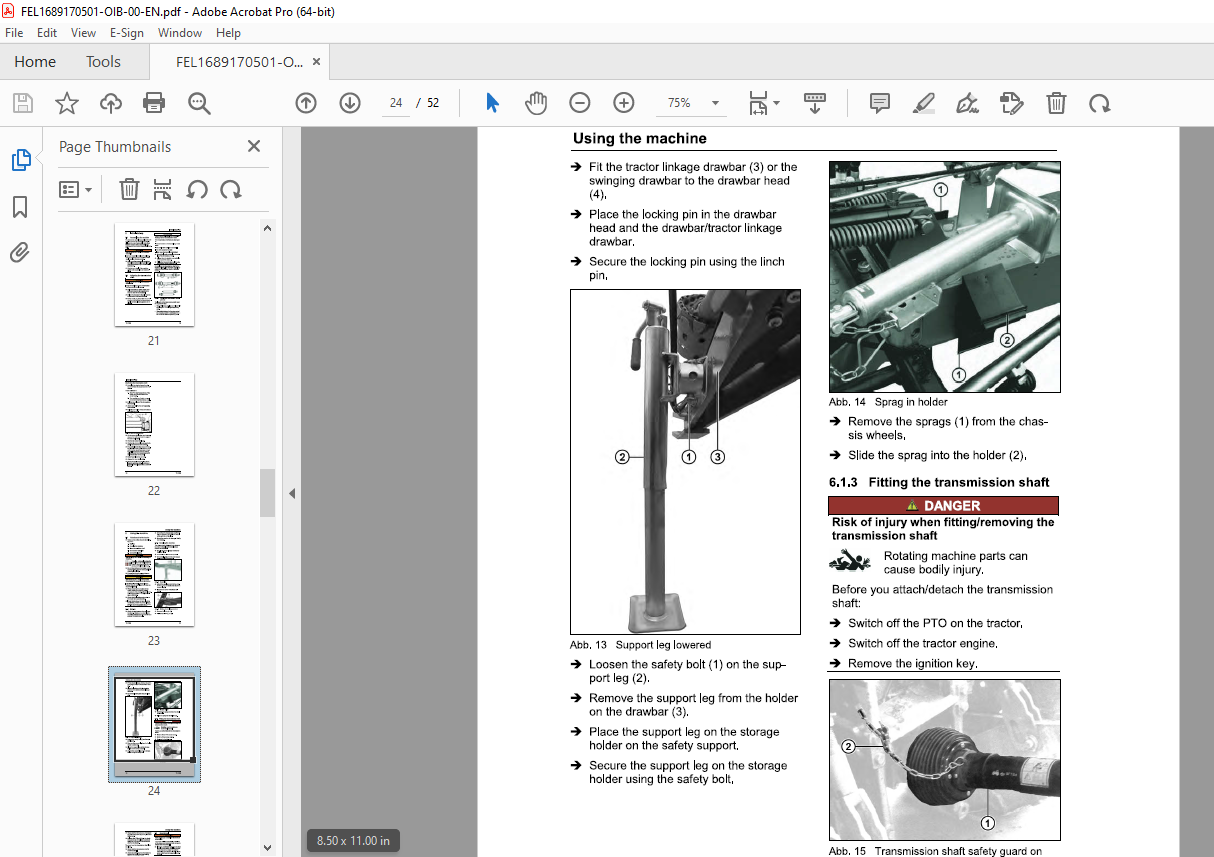
Task: Select page 22 thumbnail
Action: tap(154, 425)
